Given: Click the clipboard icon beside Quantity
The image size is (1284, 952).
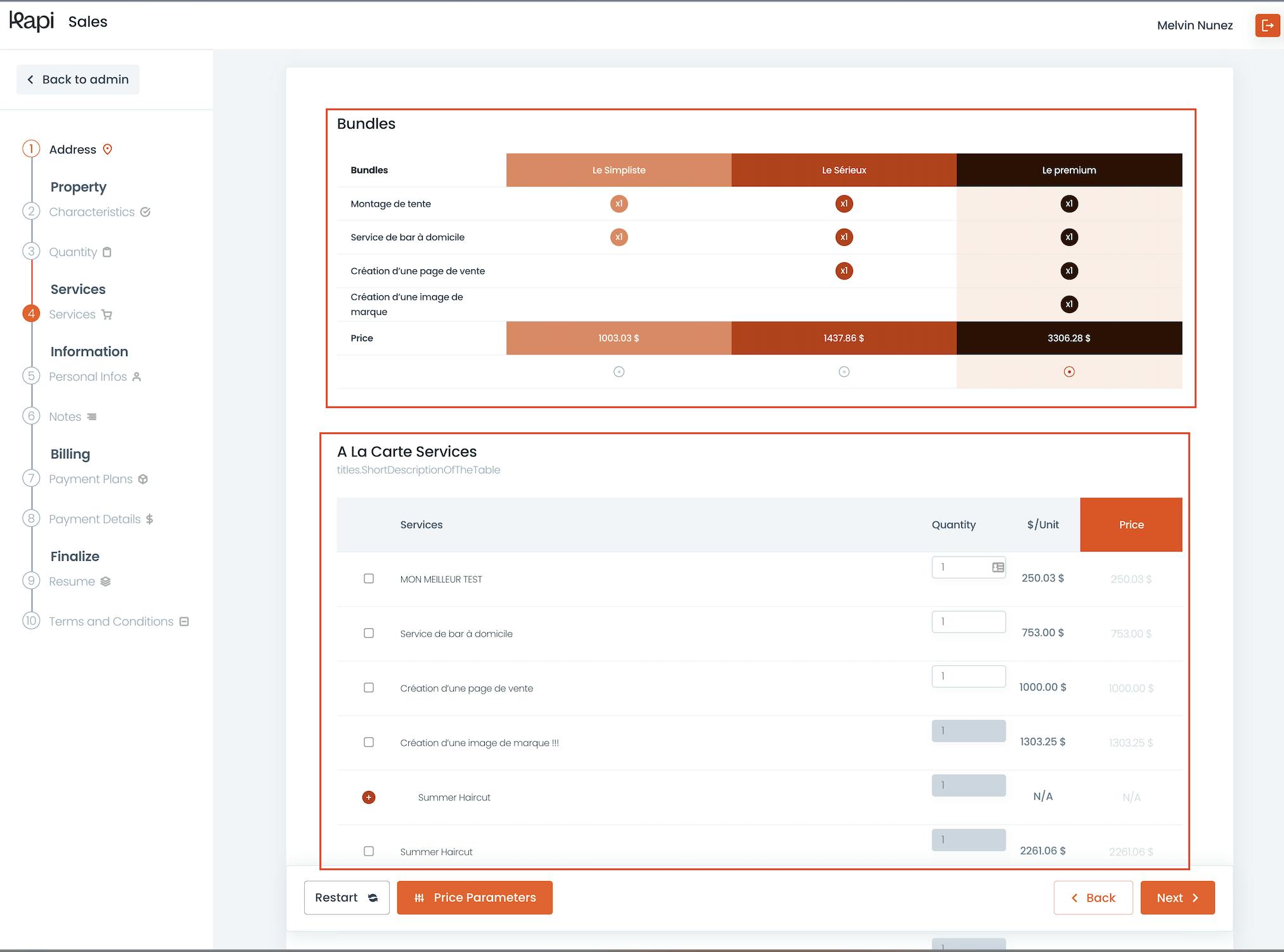Looking at the screenshot, I should tap(107, 252).
